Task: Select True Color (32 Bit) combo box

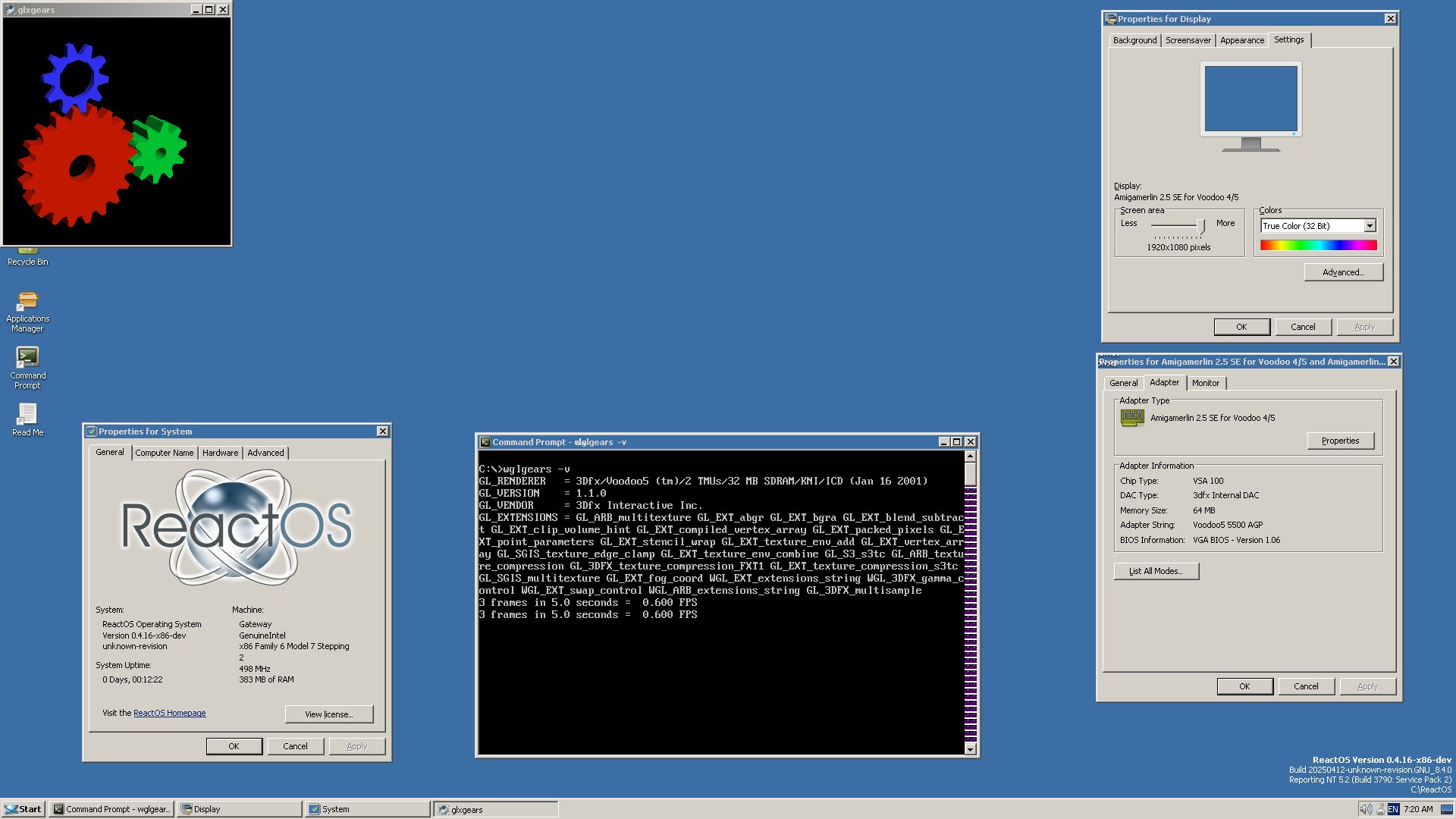Action: (1311, 226)
